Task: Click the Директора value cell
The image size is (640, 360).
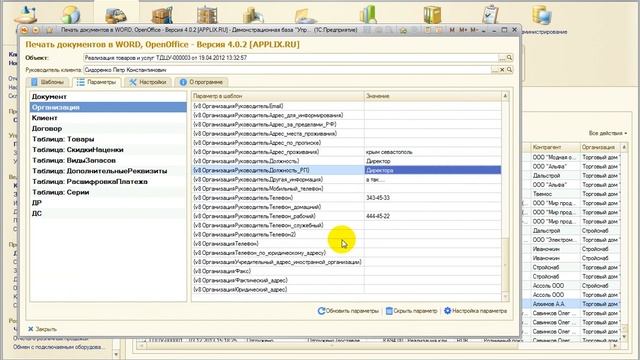Action: tap(433, 170)
